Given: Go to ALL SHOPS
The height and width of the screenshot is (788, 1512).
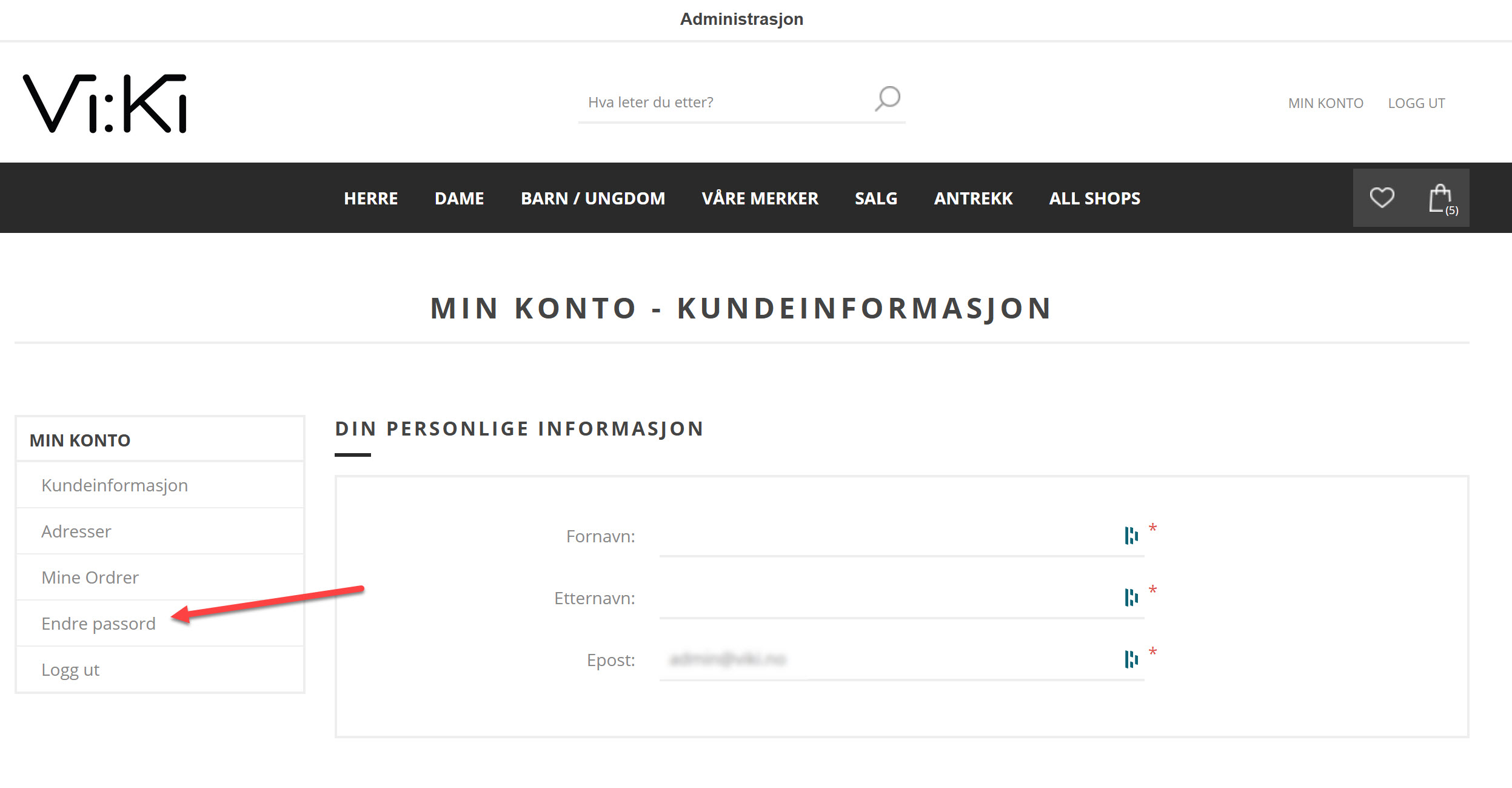Looking at the screenshot, I should click(x=1094, y=198).
